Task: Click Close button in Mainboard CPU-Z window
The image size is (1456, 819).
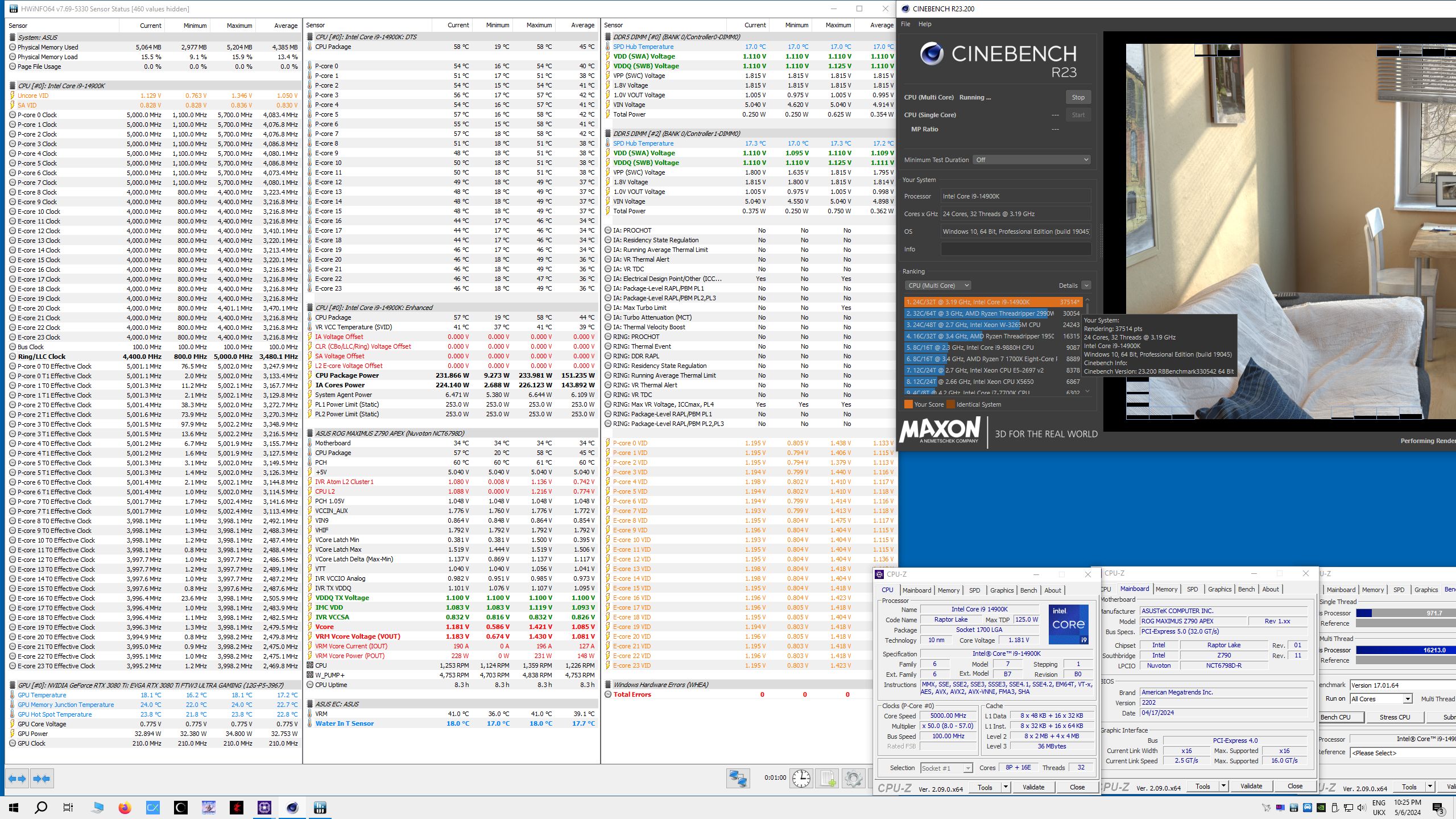Action: click(x=1295, y=786)
